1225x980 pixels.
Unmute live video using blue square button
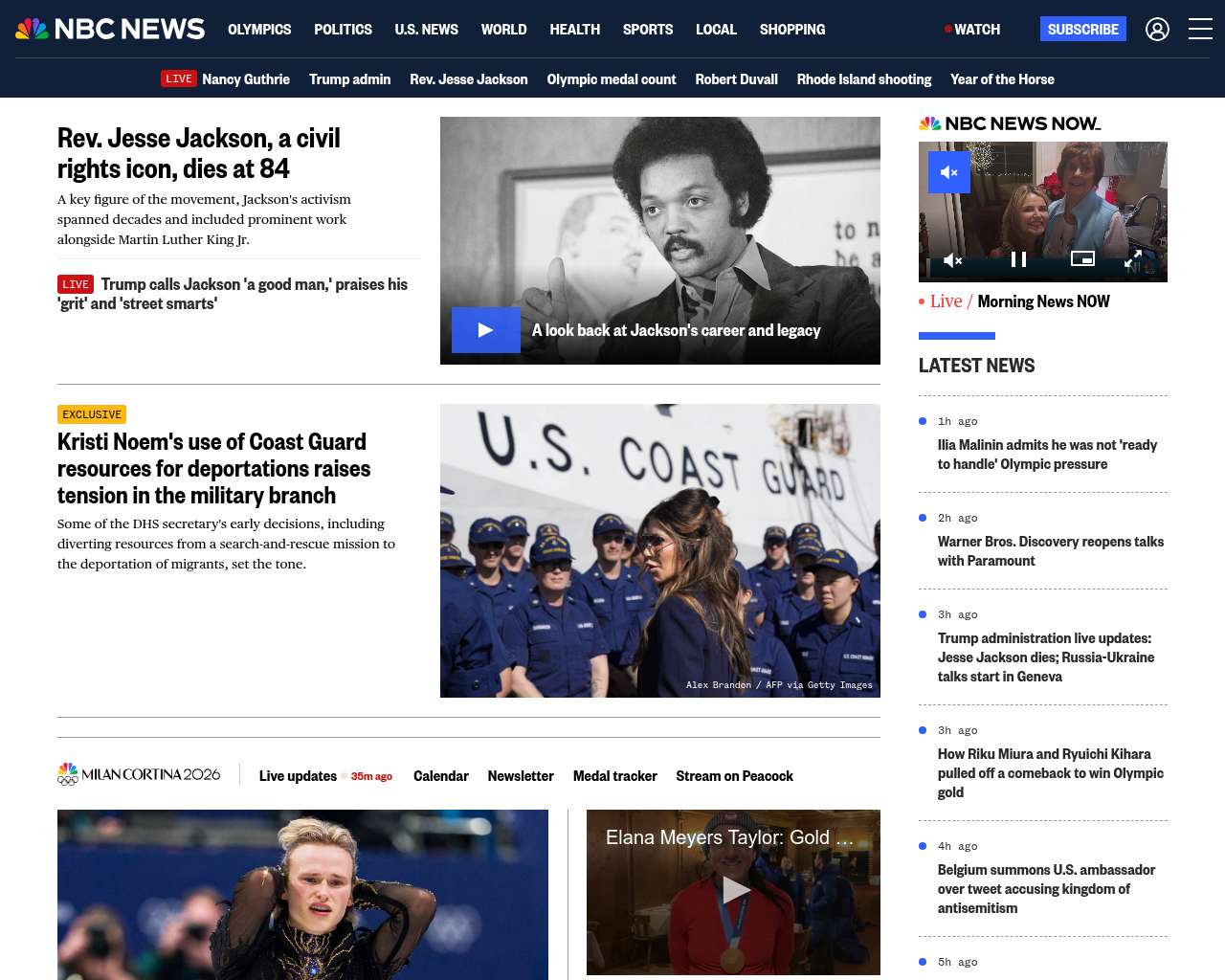pos(948,172)
